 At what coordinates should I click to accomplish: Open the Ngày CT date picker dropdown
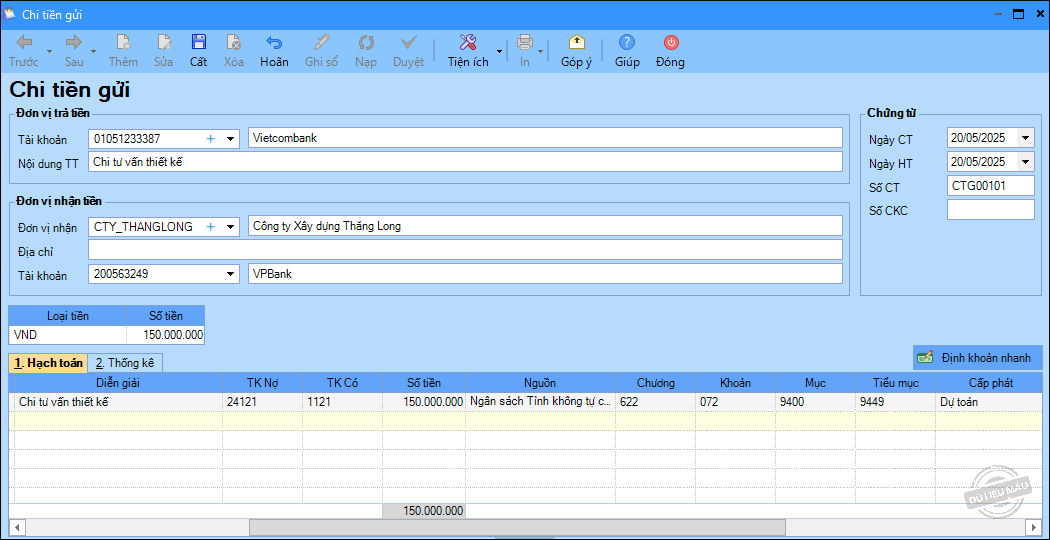click(1025, 138)
